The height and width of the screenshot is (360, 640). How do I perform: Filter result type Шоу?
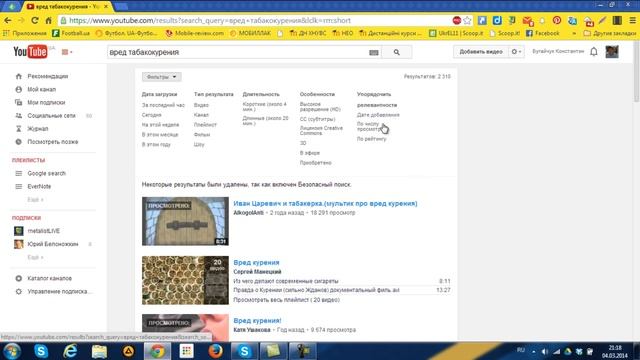pos(199,144)
